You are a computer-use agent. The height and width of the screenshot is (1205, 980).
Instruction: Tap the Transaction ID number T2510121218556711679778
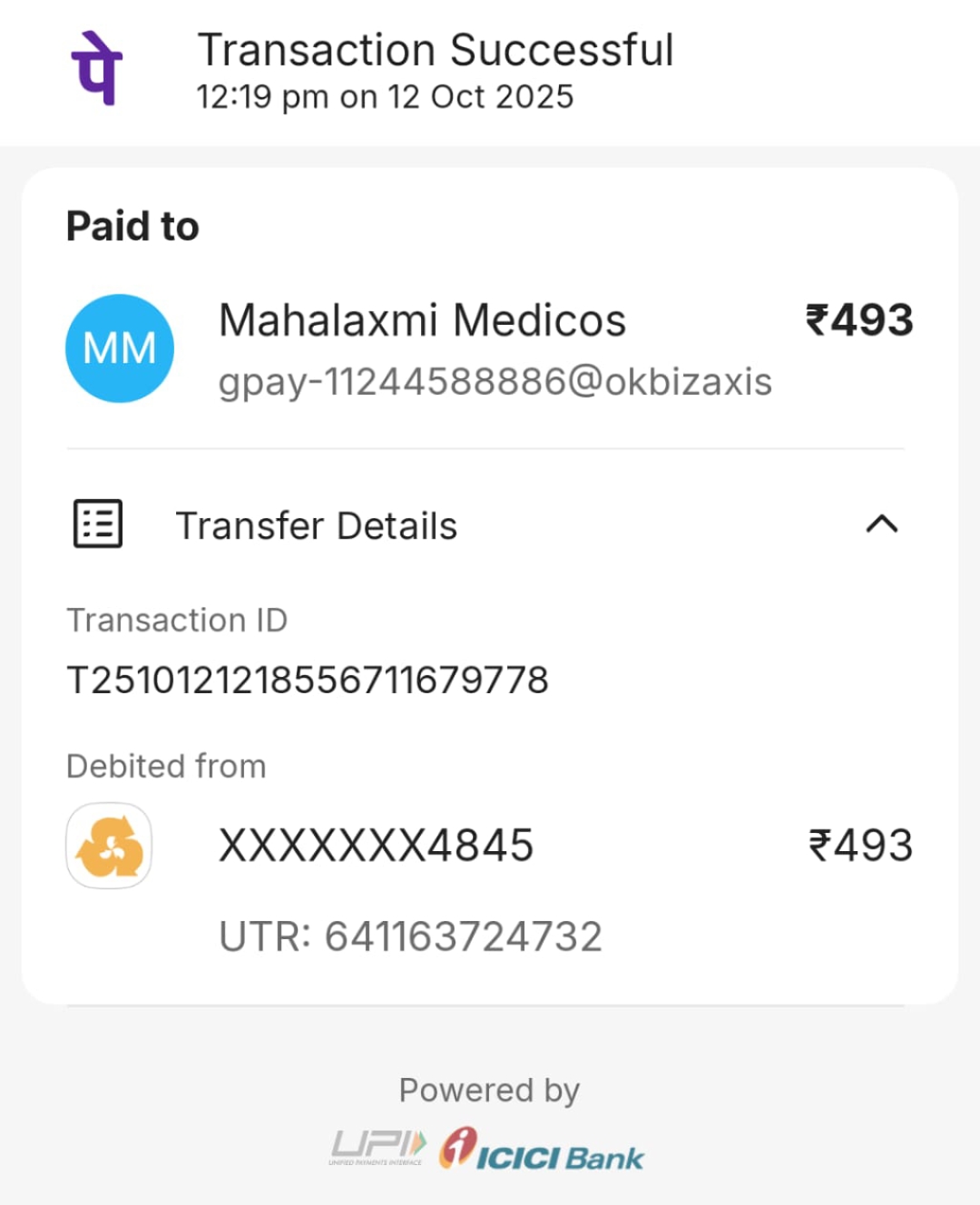pyautogui.click(x=308, y=680)
